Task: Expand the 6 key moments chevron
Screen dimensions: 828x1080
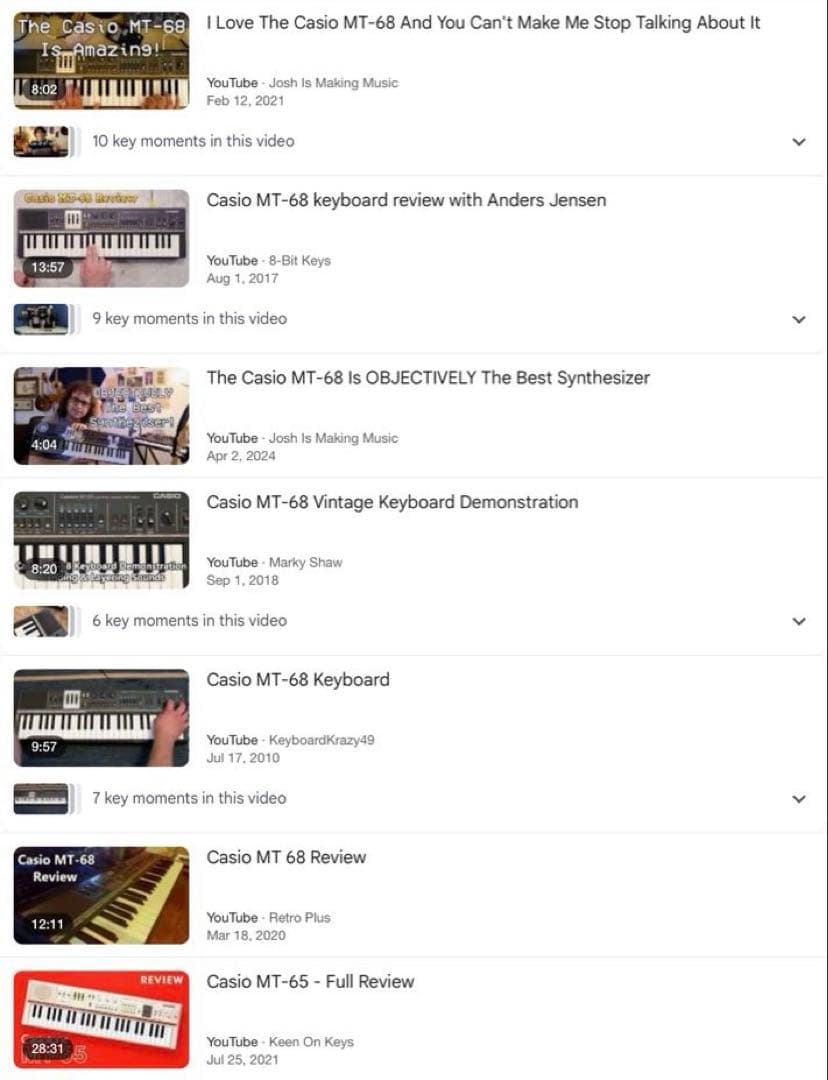Action: pyautogui.click(x=798, y=621)
